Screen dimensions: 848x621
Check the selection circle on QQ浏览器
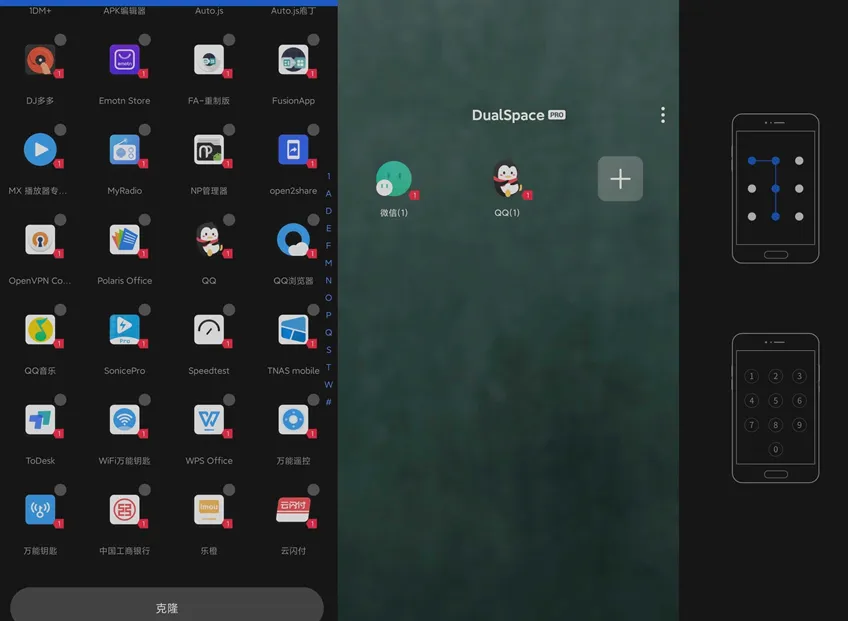(314, 219)
